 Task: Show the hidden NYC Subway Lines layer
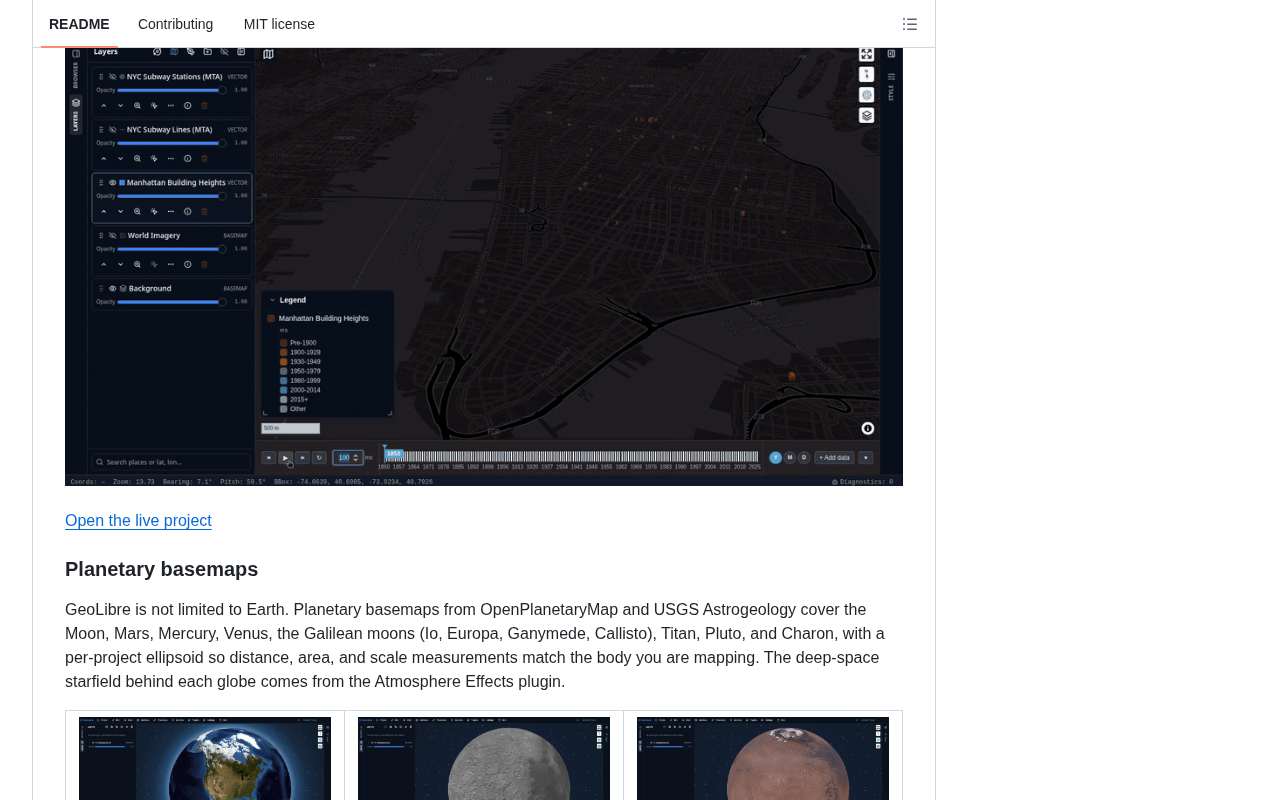(x=112, y=129)
